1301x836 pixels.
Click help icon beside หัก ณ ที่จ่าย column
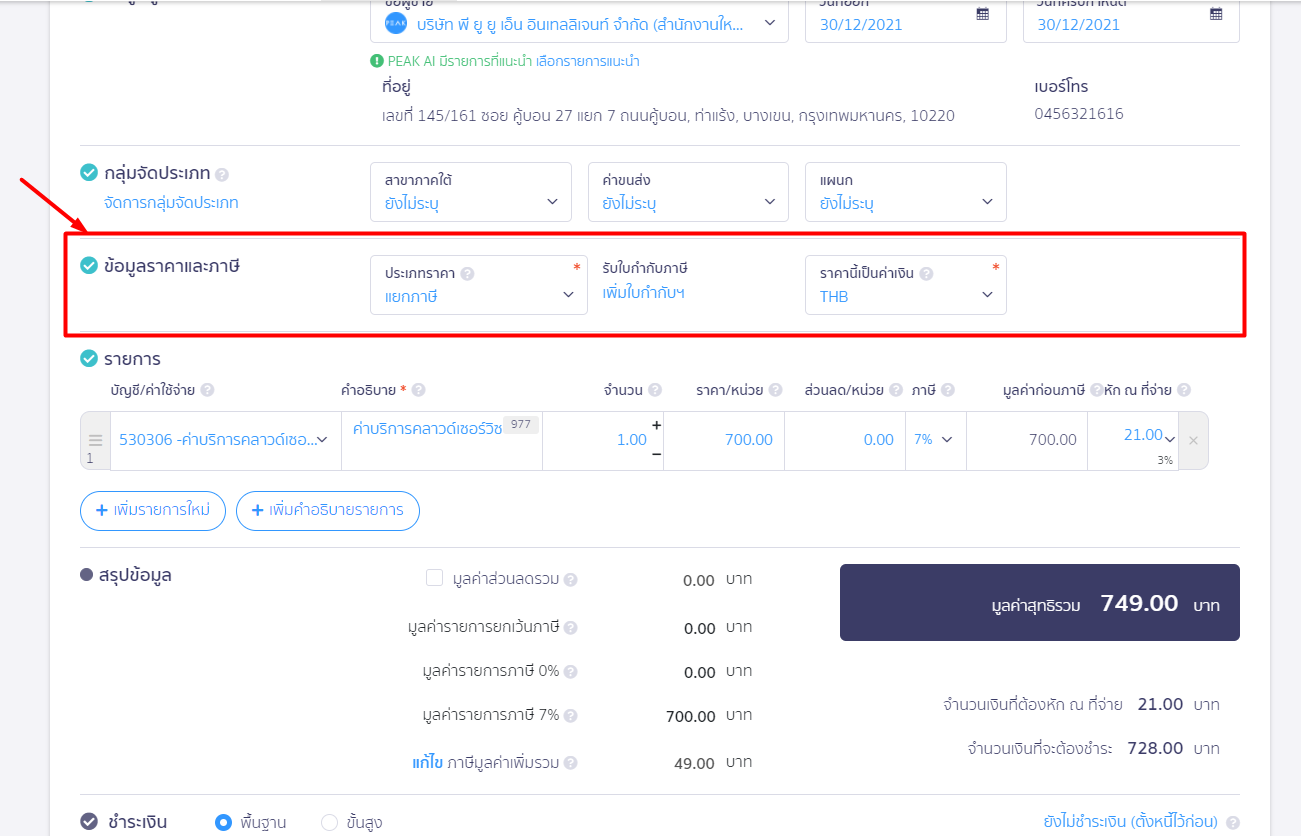click(1184, 390)
